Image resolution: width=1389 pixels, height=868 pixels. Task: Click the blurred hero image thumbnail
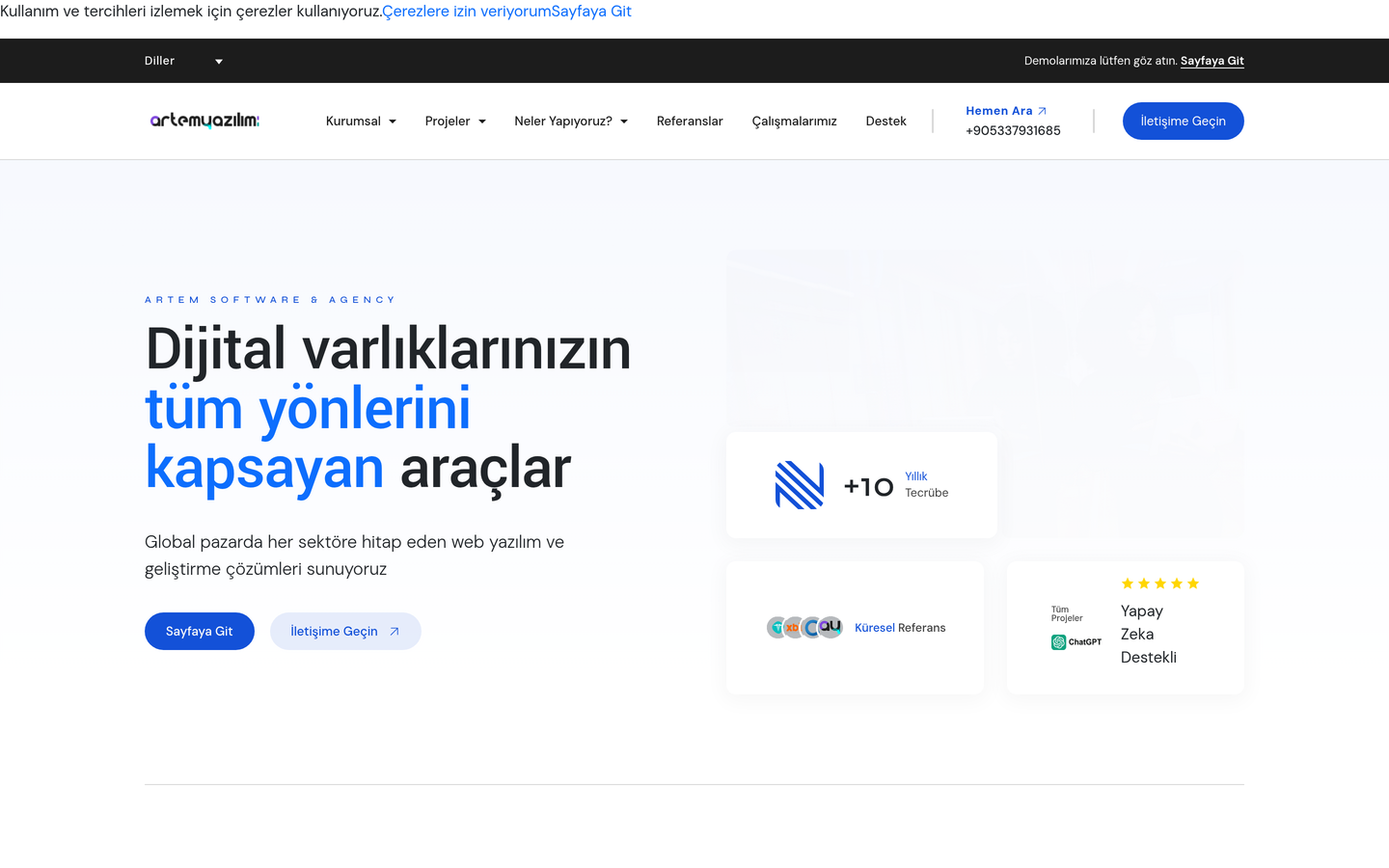(x=985, y=393)
